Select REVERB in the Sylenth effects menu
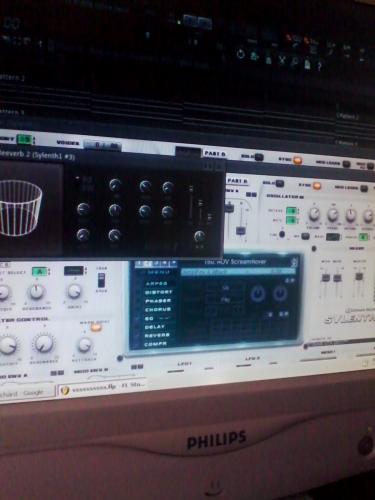Viewport: 375px width, 500px height. (157, 335)
